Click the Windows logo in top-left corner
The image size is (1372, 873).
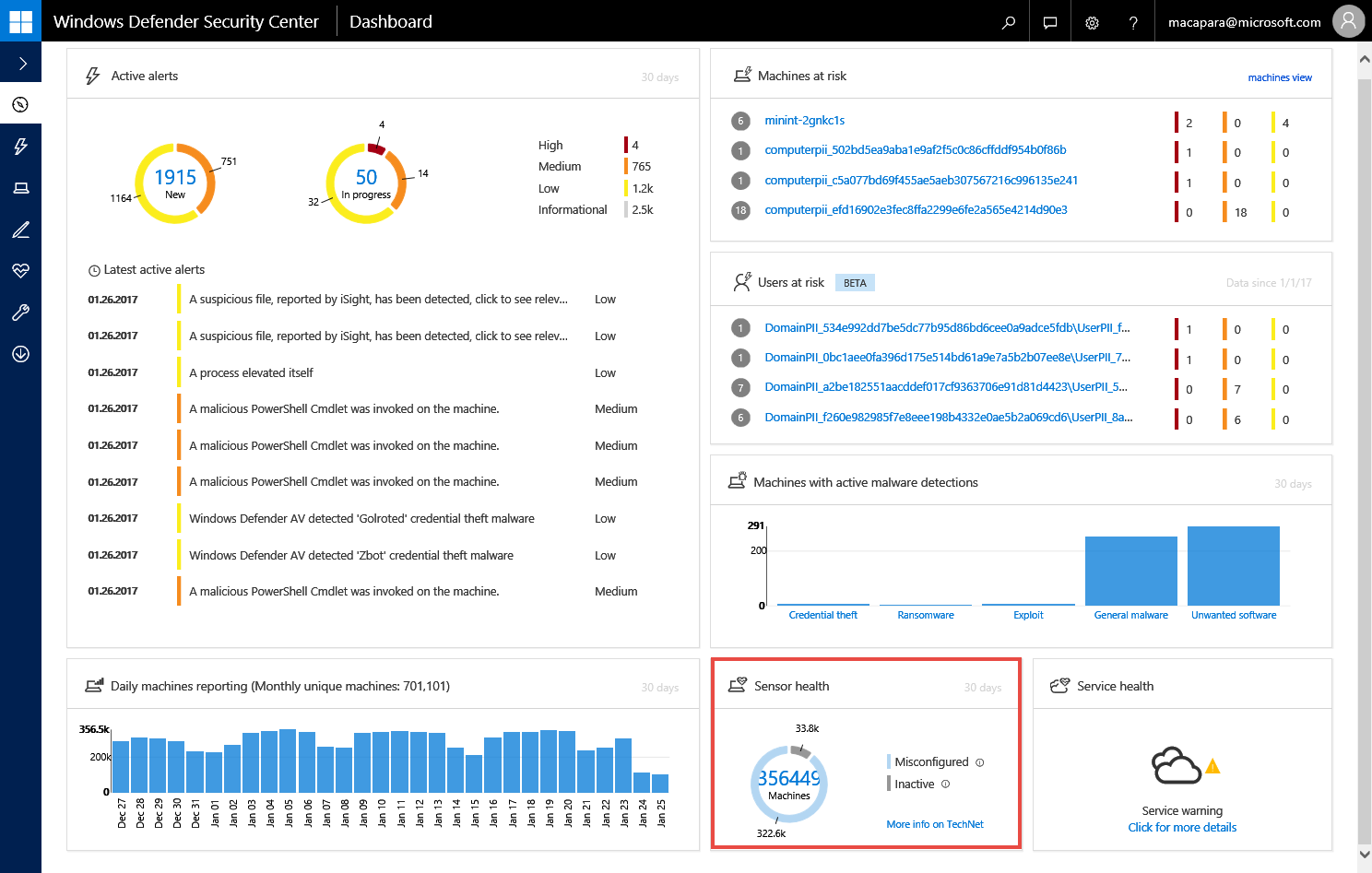(x=20, y=21)
